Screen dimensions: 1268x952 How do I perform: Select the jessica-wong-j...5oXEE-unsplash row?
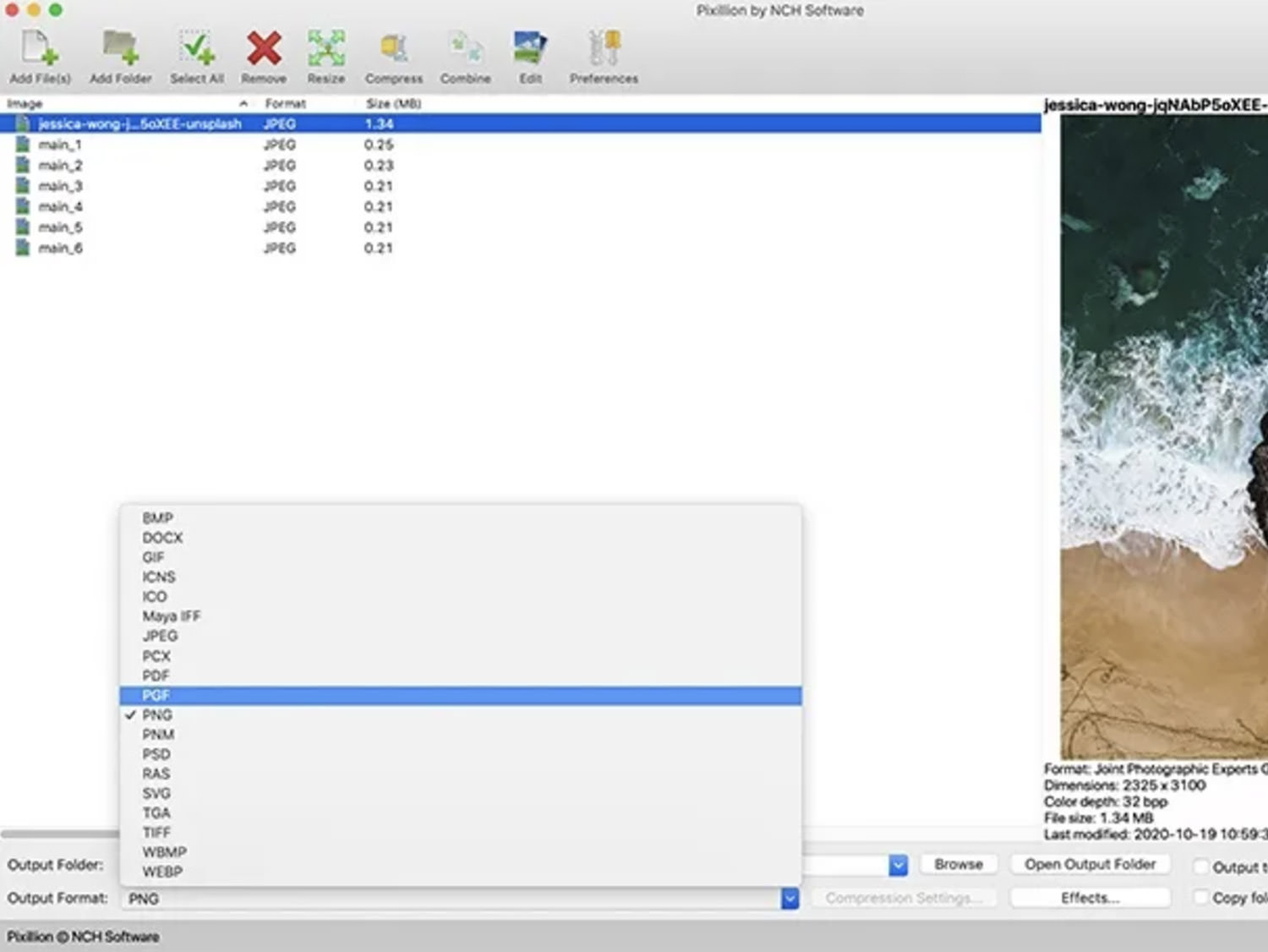coord(521,123)
